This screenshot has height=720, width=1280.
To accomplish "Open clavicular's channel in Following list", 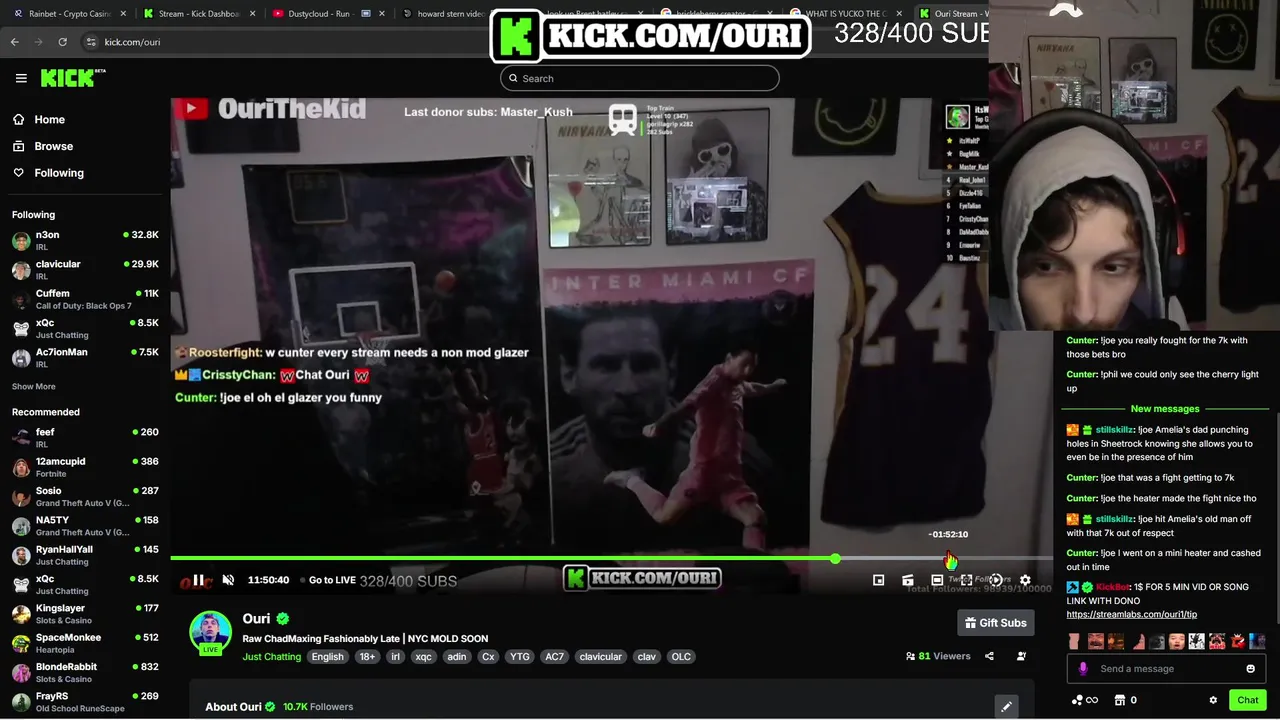I will tap(85, 270).
